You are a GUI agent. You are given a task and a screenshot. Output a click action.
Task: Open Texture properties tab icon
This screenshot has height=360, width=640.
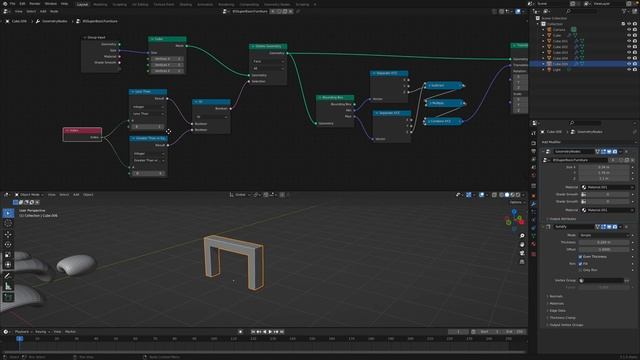[x=533, y=254]
